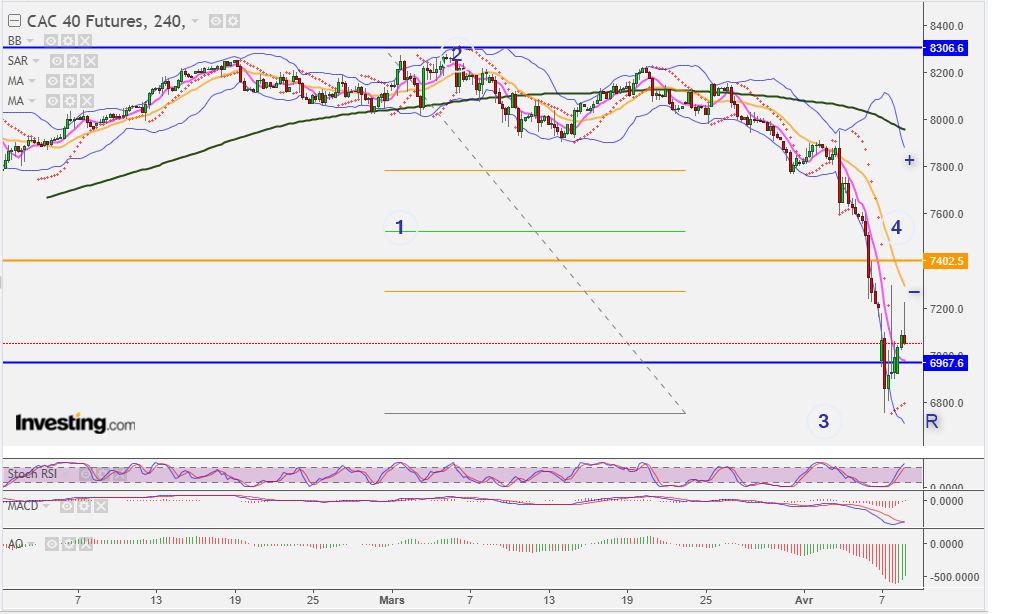Remove the AO indicator with its X
This screenshot has height=614, width=1020.
(86, 544)
